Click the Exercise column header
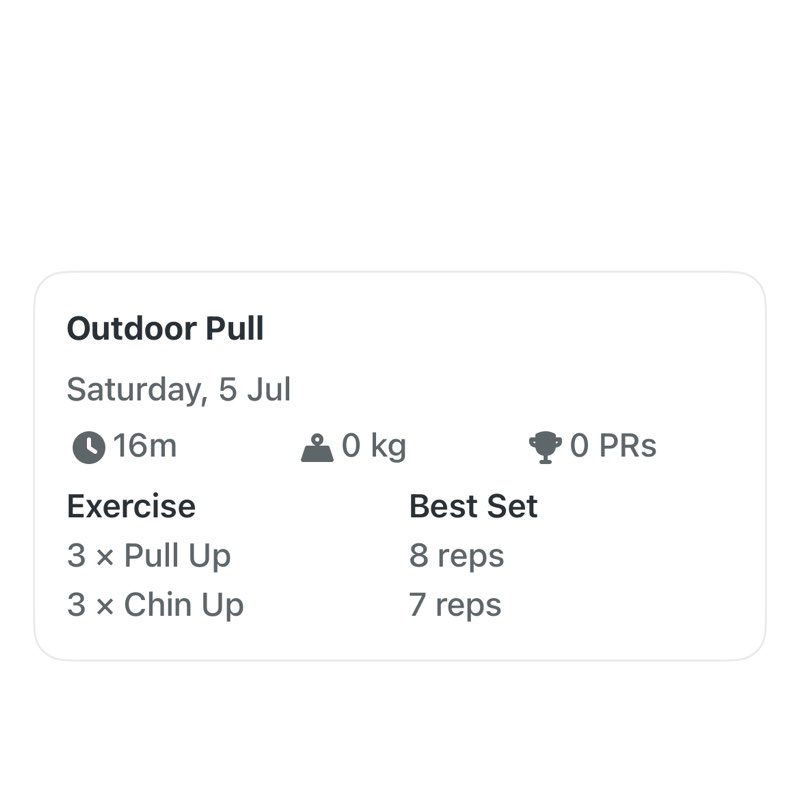Viewport: 800px width, 801px height. (131, 506)
